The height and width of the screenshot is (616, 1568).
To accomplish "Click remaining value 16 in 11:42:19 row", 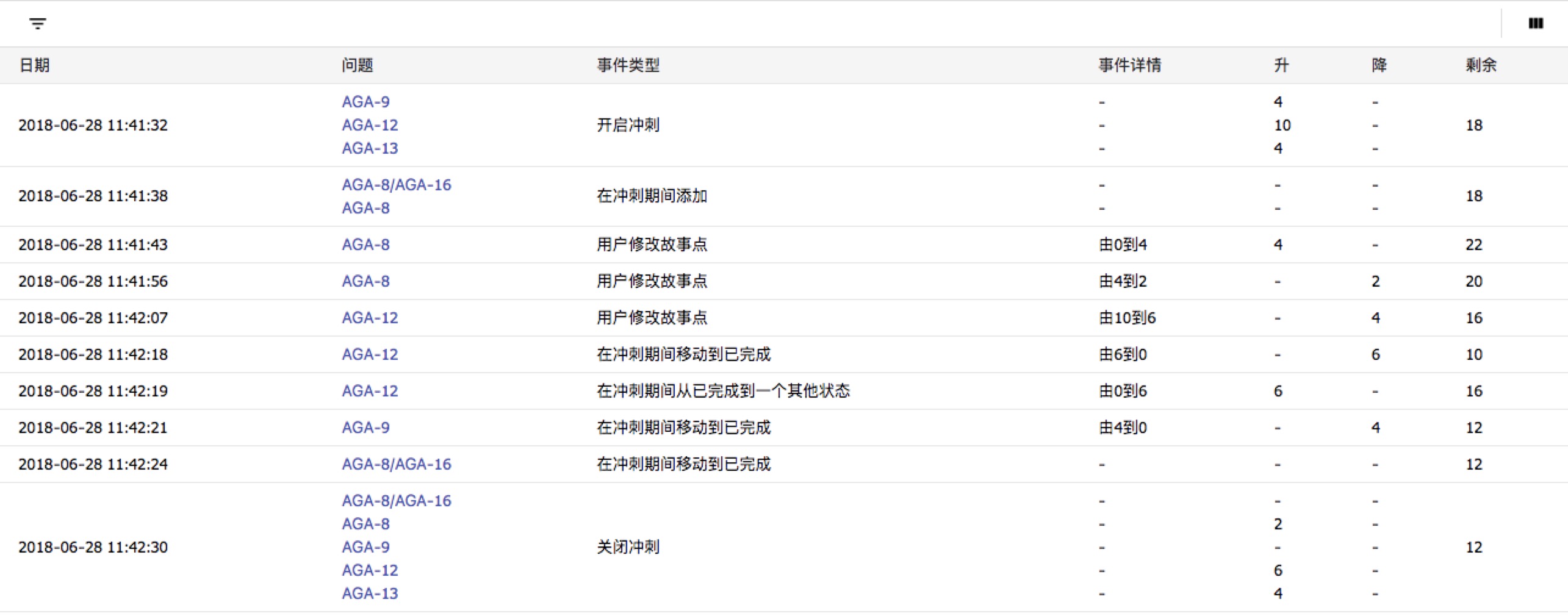I will [1474, 391].
